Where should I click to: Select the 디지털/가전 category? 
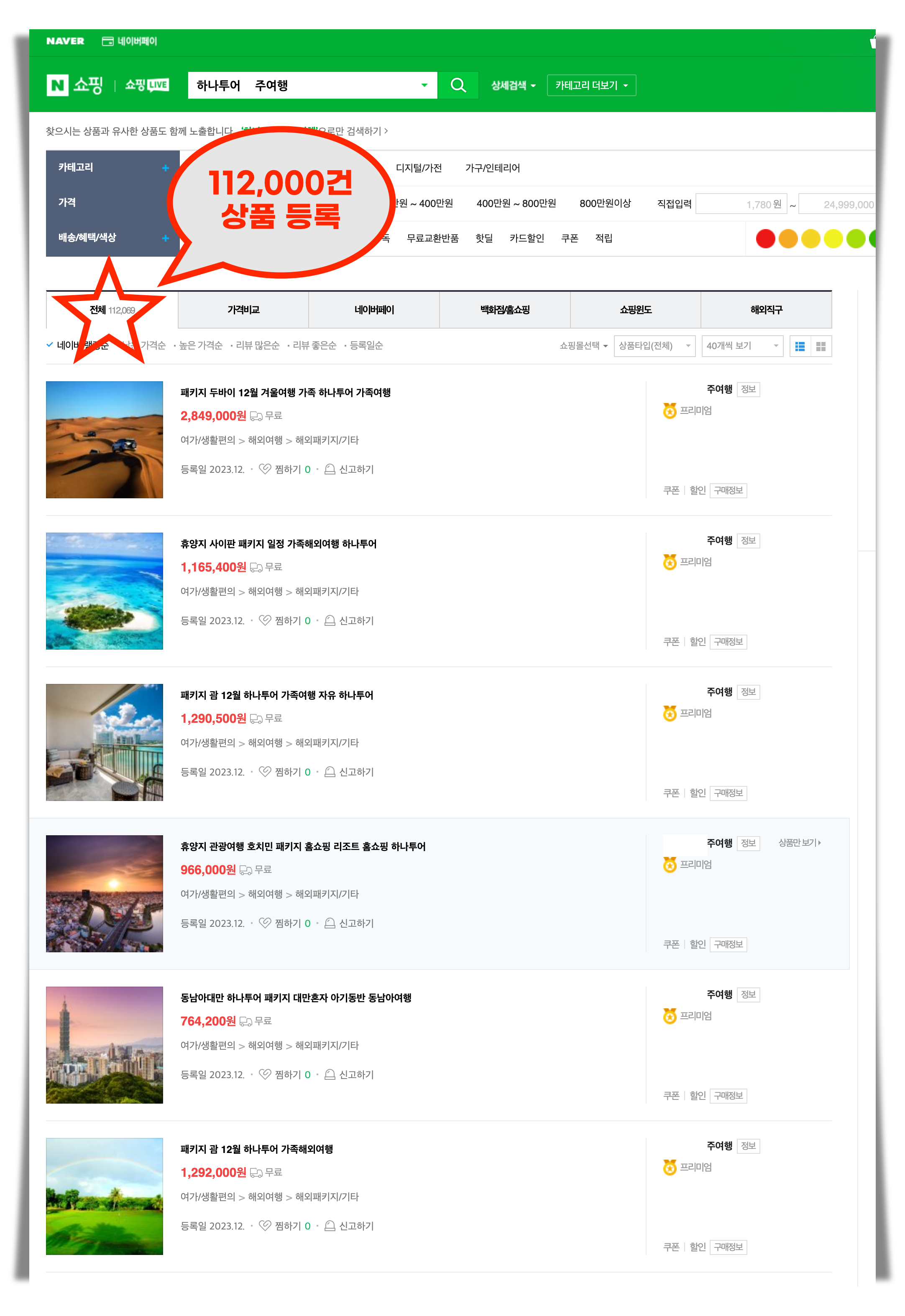click(x=419, y=168)
